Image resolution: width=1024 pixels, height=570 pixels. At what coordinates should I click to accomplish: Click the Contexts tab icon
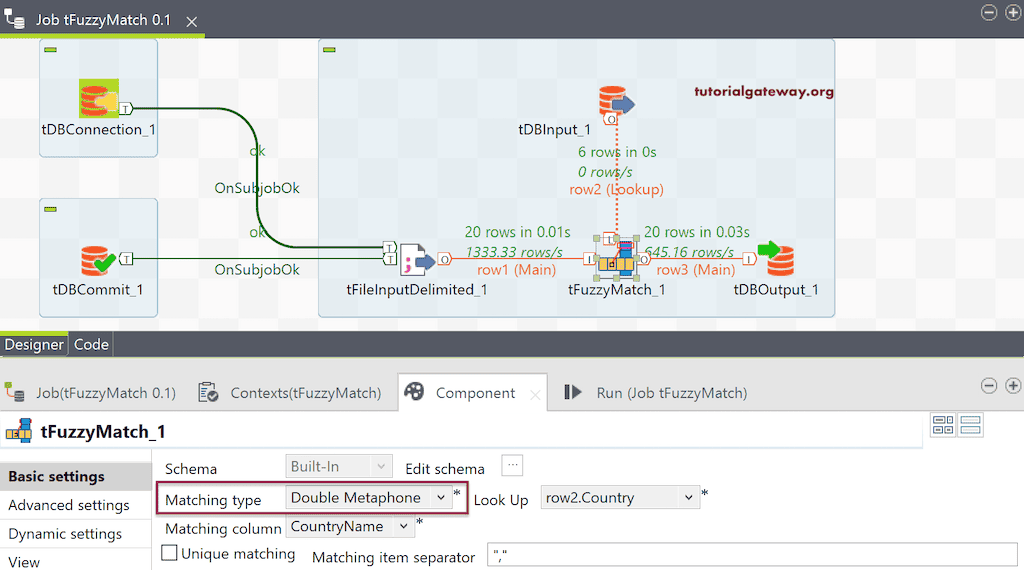pos(208,392)
